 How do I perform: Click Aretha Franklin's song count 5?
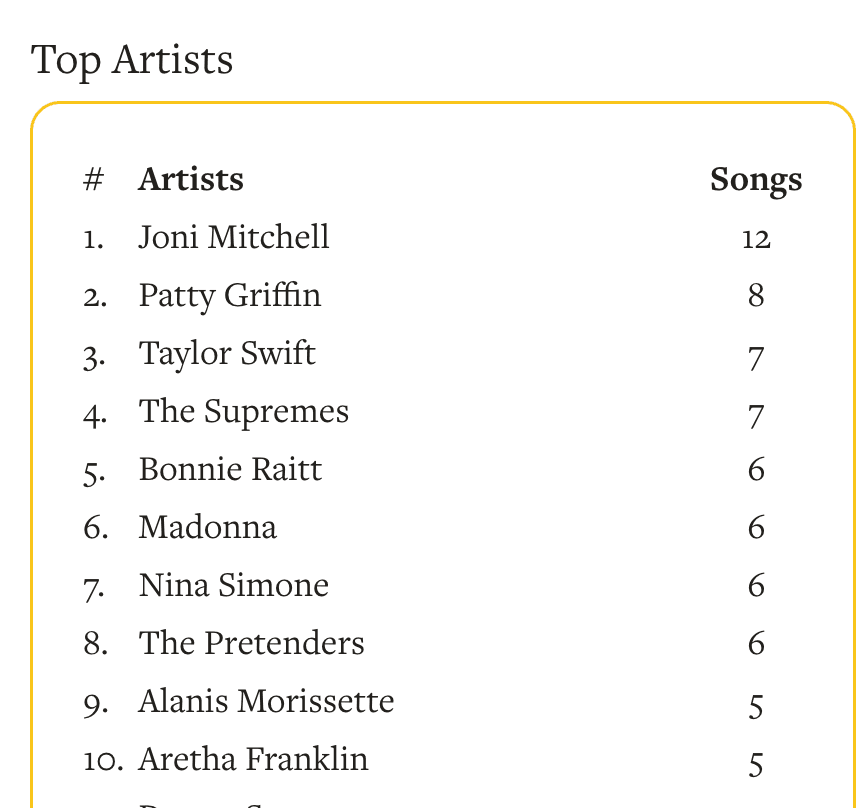pyautogui.click(x=756, y=765)
